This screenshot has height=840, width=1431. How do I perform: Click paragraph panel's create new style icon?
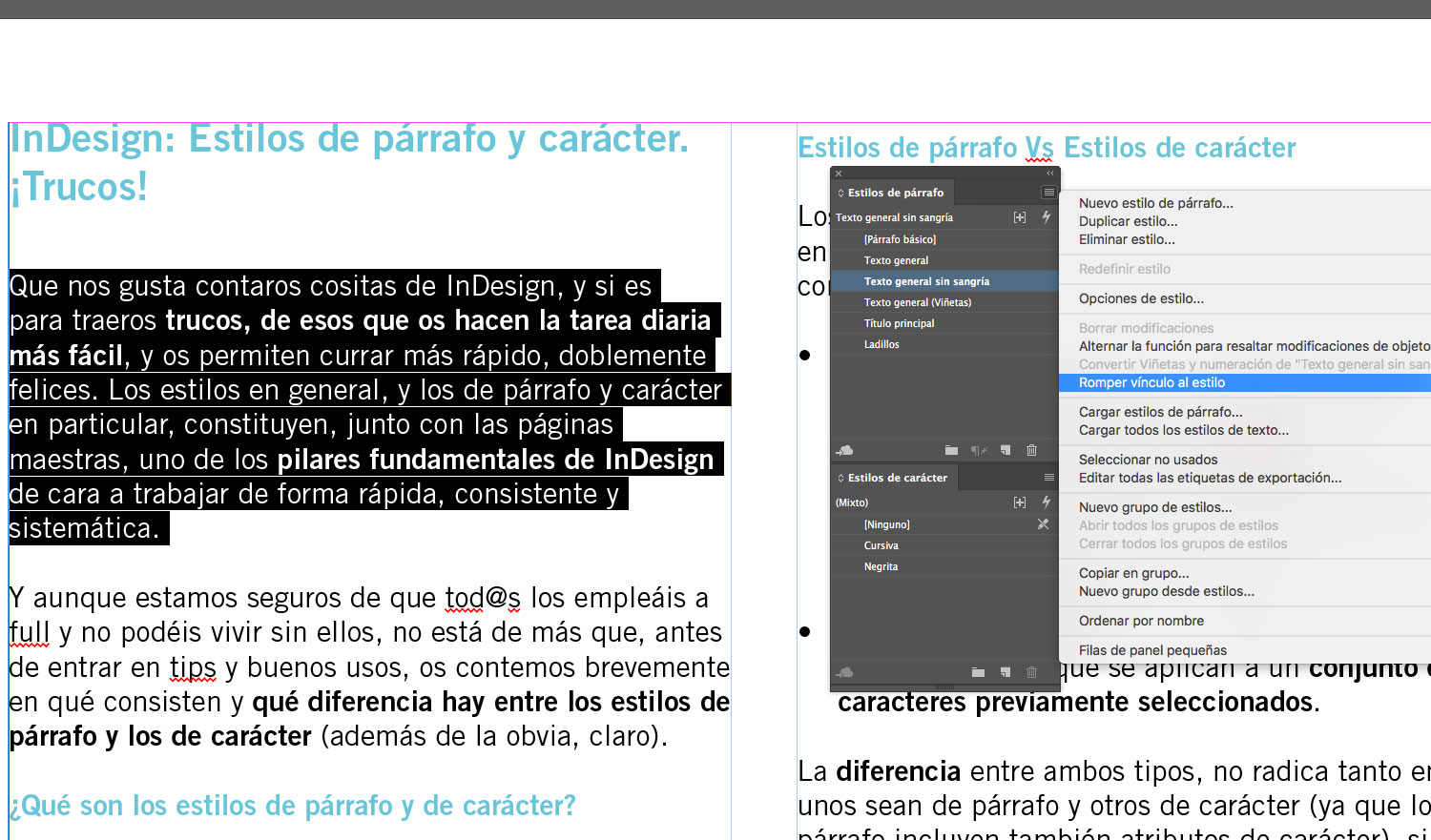point(1006,450)
